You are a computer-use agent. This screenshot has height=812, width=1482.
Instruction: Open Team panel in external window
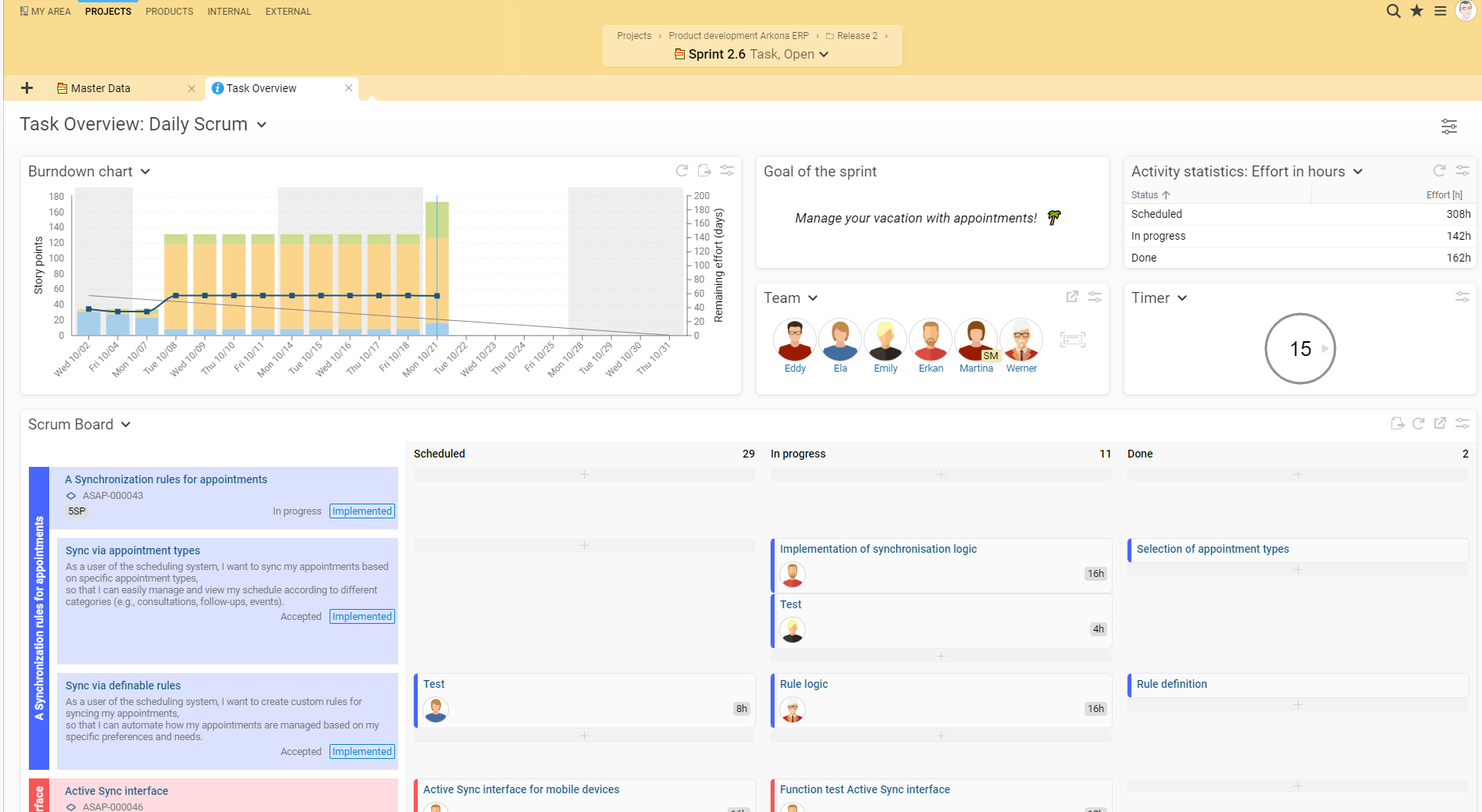click(1072, 297)
